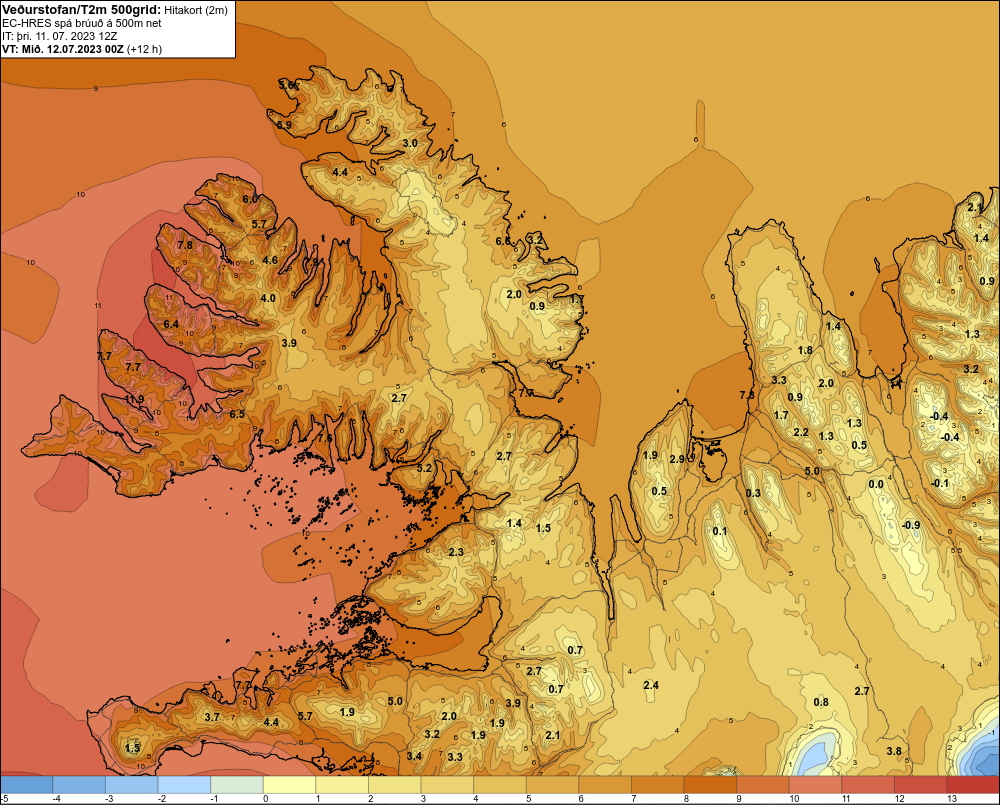
Task: Click the 6.0 temperature label
Action: click(x=250, y=199)
